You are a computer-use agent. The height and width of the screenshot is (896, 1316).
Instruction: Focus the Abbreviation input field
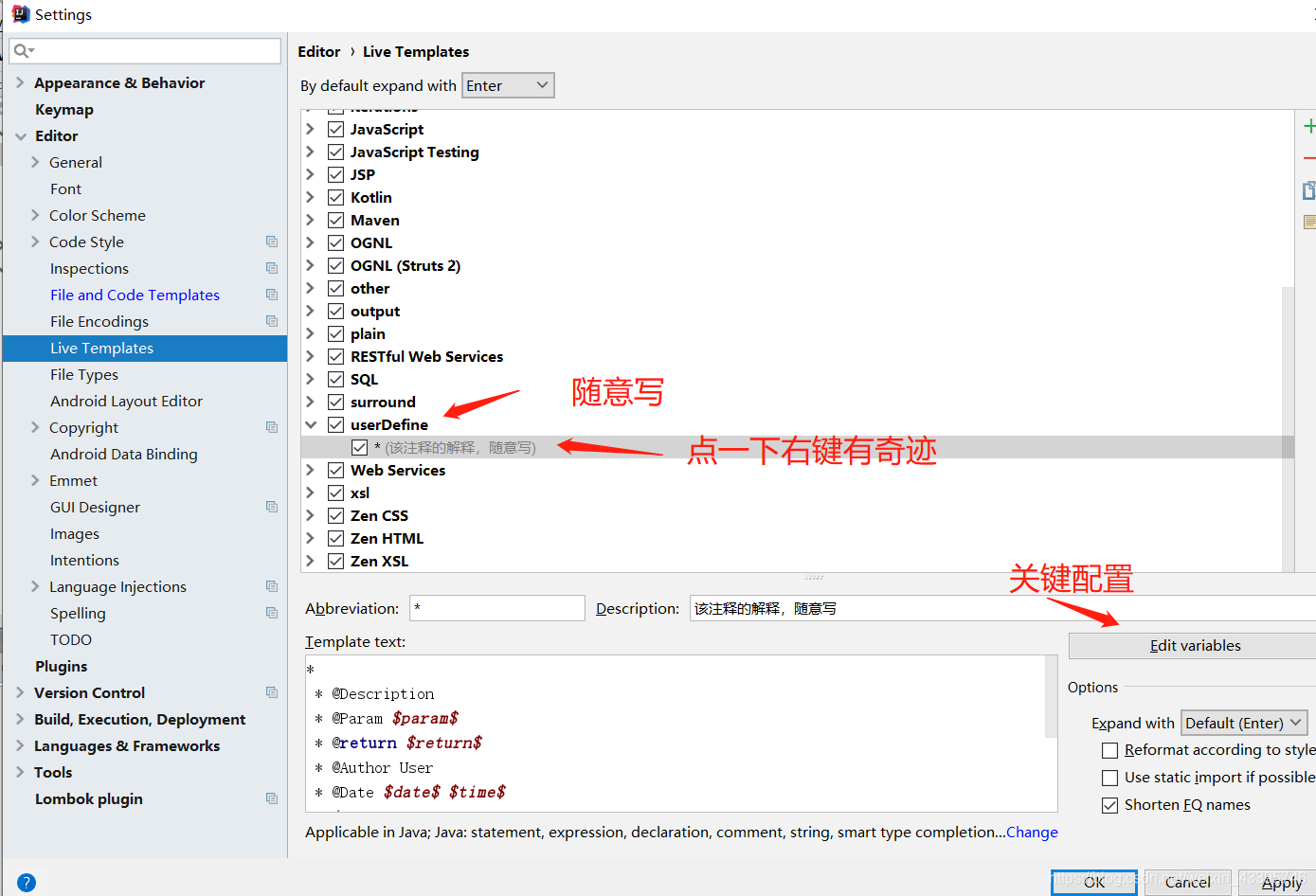pos(497,608)
